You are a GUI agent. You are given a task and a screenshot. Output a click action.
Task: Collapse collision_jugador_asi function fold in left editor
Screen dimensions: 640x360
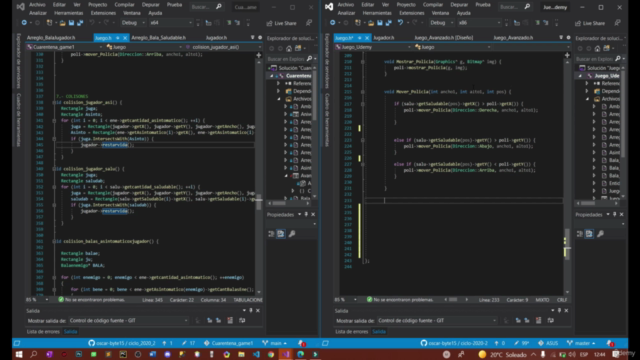54,102
